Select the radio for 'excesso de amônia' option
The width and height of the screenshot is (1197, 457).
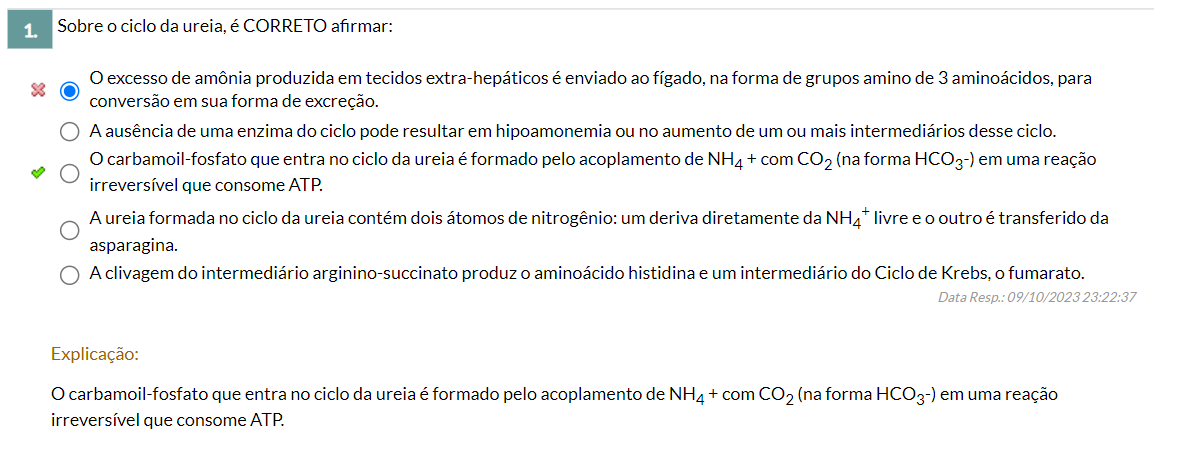tap(69, 92)
